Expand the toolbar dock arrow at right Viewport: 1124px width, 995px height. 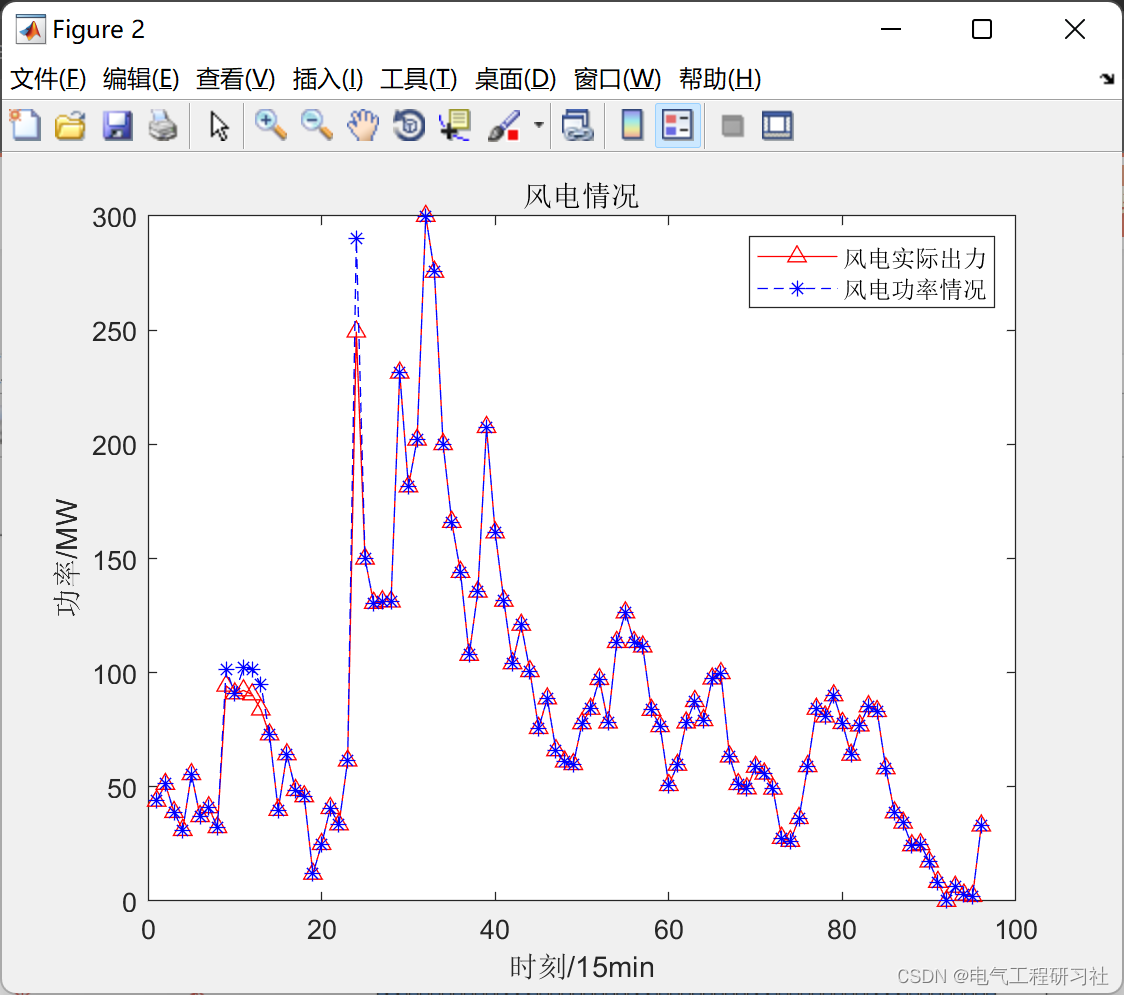[1108, 78]
